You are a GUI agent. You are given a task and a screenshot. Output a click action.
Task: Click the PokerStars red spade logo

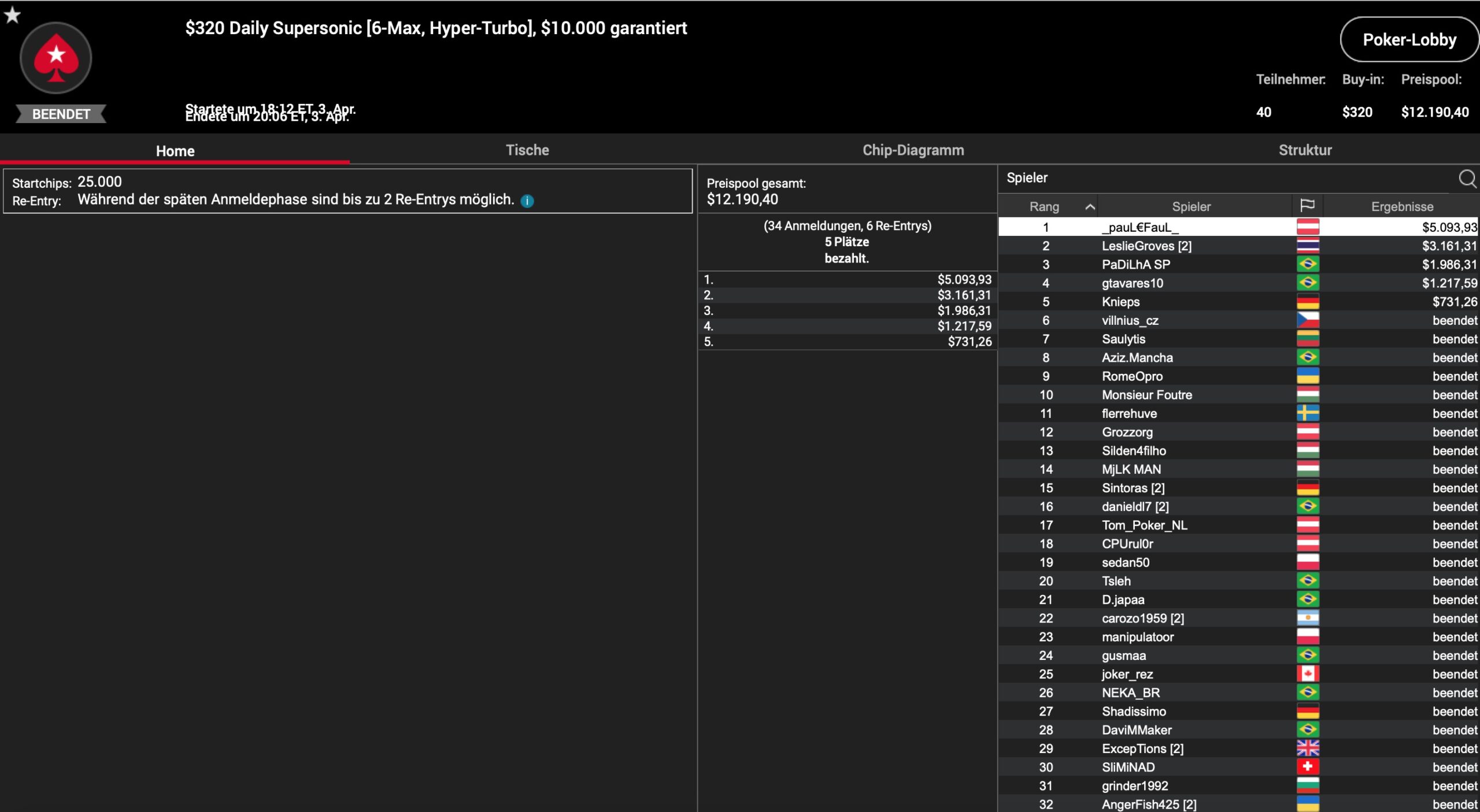click(x=56, y=58)
